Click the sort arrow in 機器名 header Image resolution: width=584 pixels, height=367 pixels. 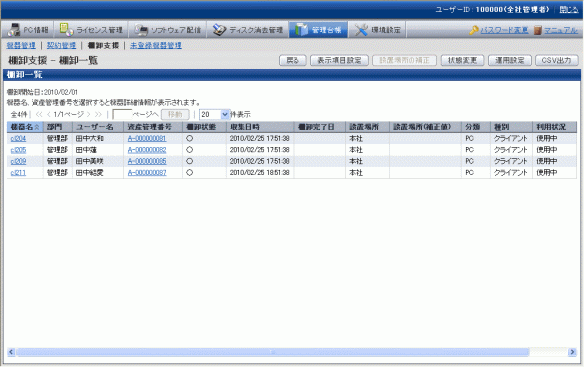click(x=37, y=127)
